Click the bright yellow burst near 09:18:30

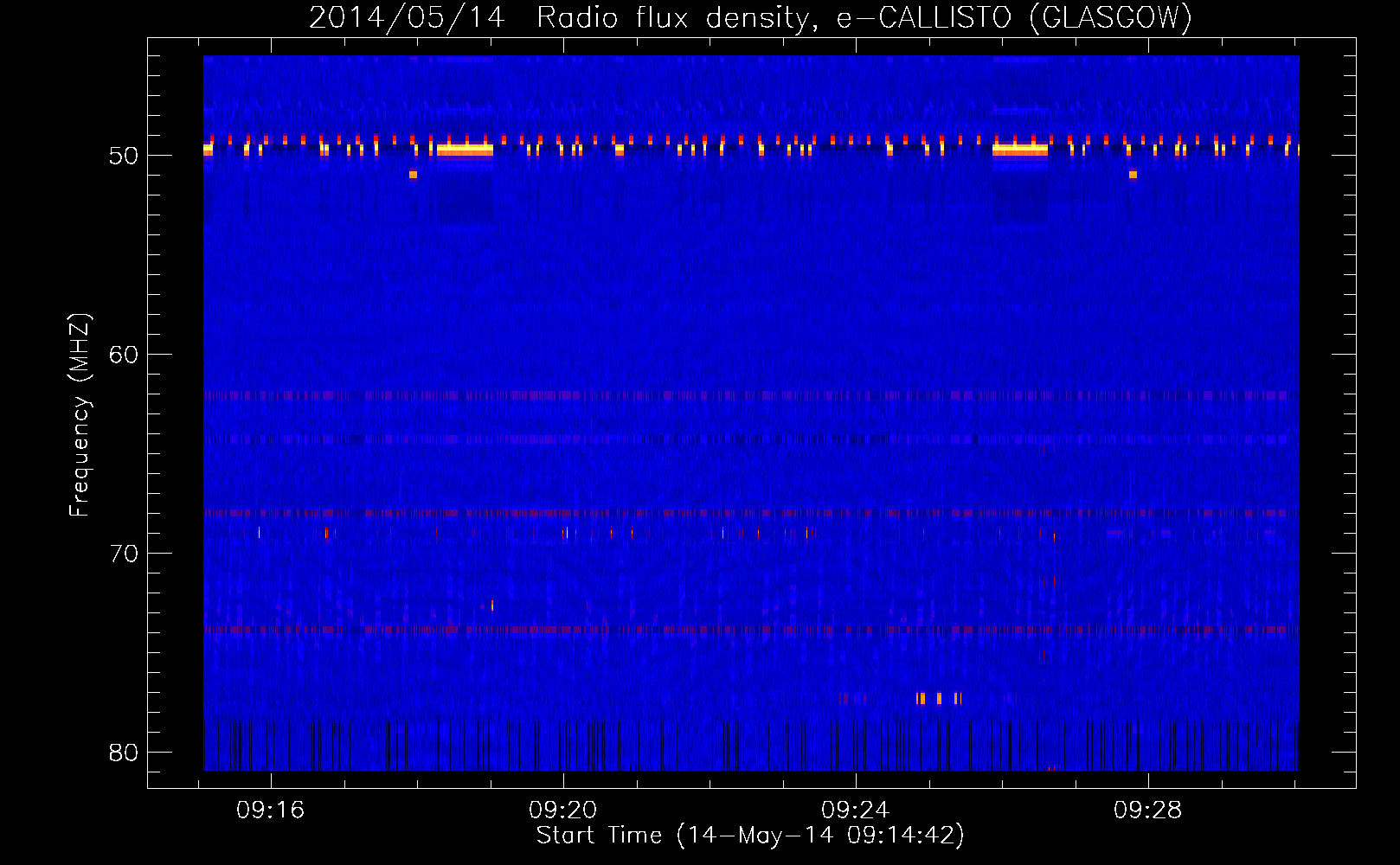pyautogui.click(x=465, y=150)
